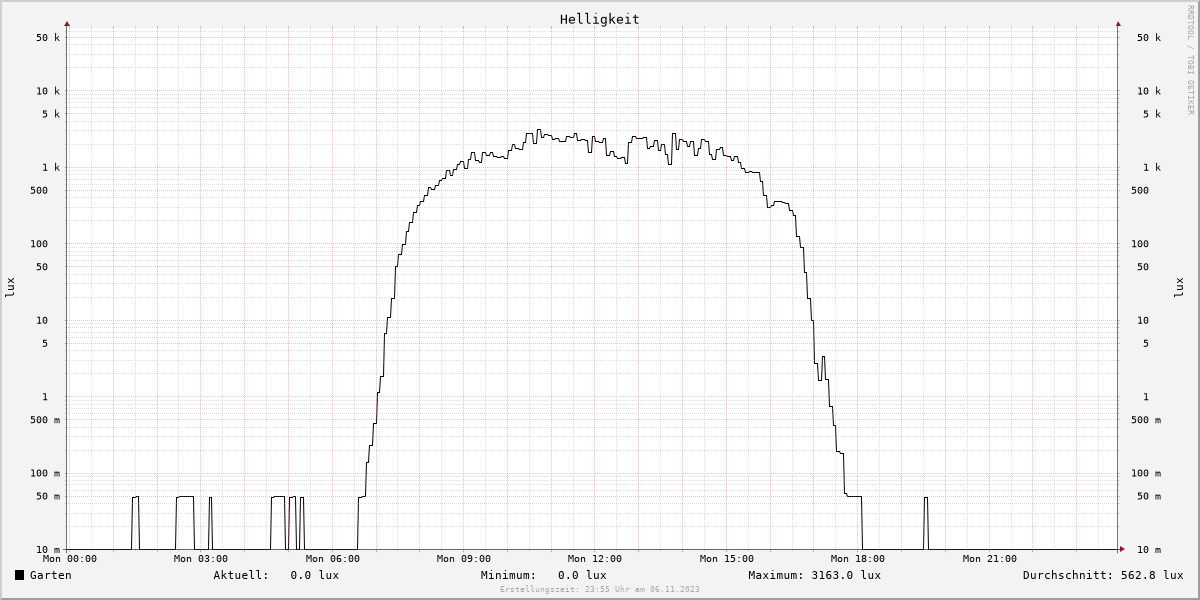The image size is (1200, 600).
Task: Choose the "Mon 21:00" time axis label
Action: [x=990, y=559]
